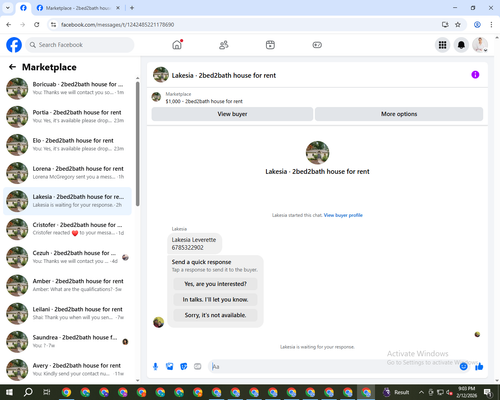
Task: Choose a GIF icon in composer
Action: [198, 367]
